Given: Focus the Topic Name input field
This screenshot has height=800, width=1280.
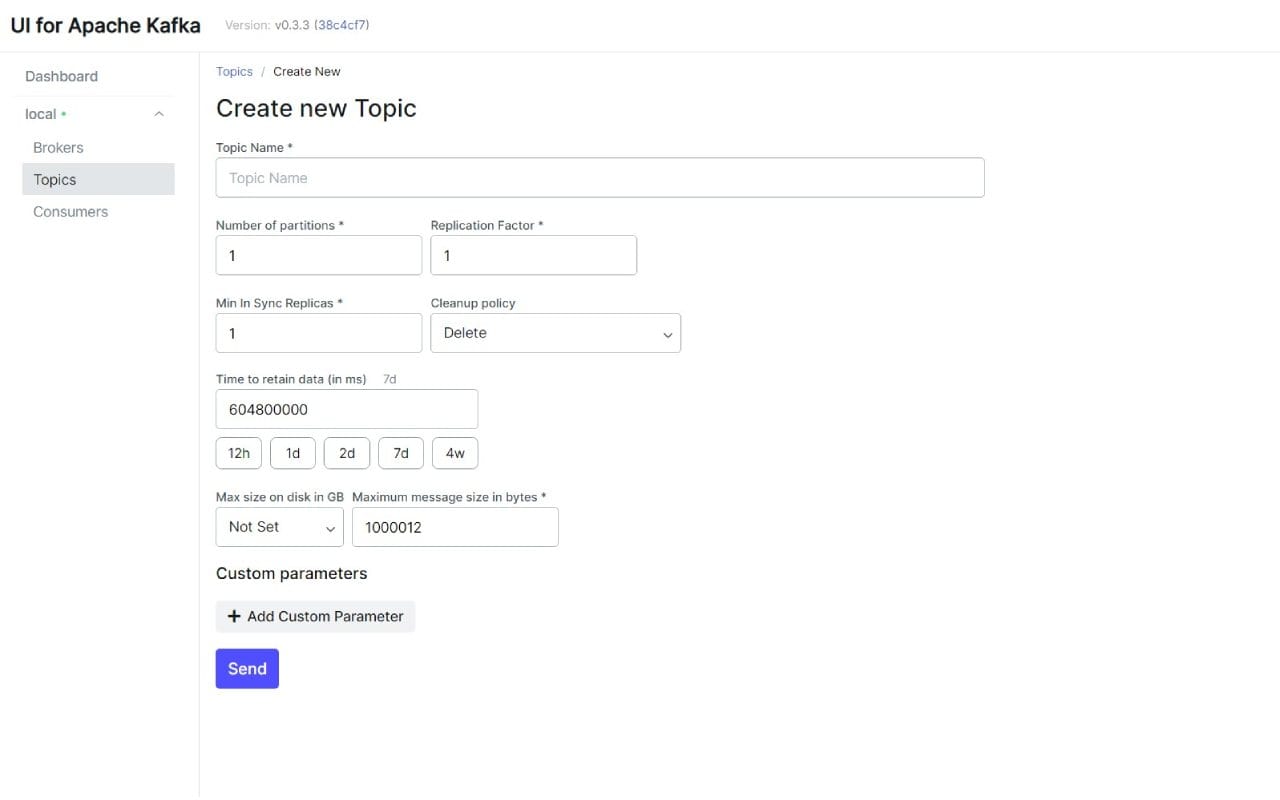Looking at the screenshot, I should coord(599,177).
